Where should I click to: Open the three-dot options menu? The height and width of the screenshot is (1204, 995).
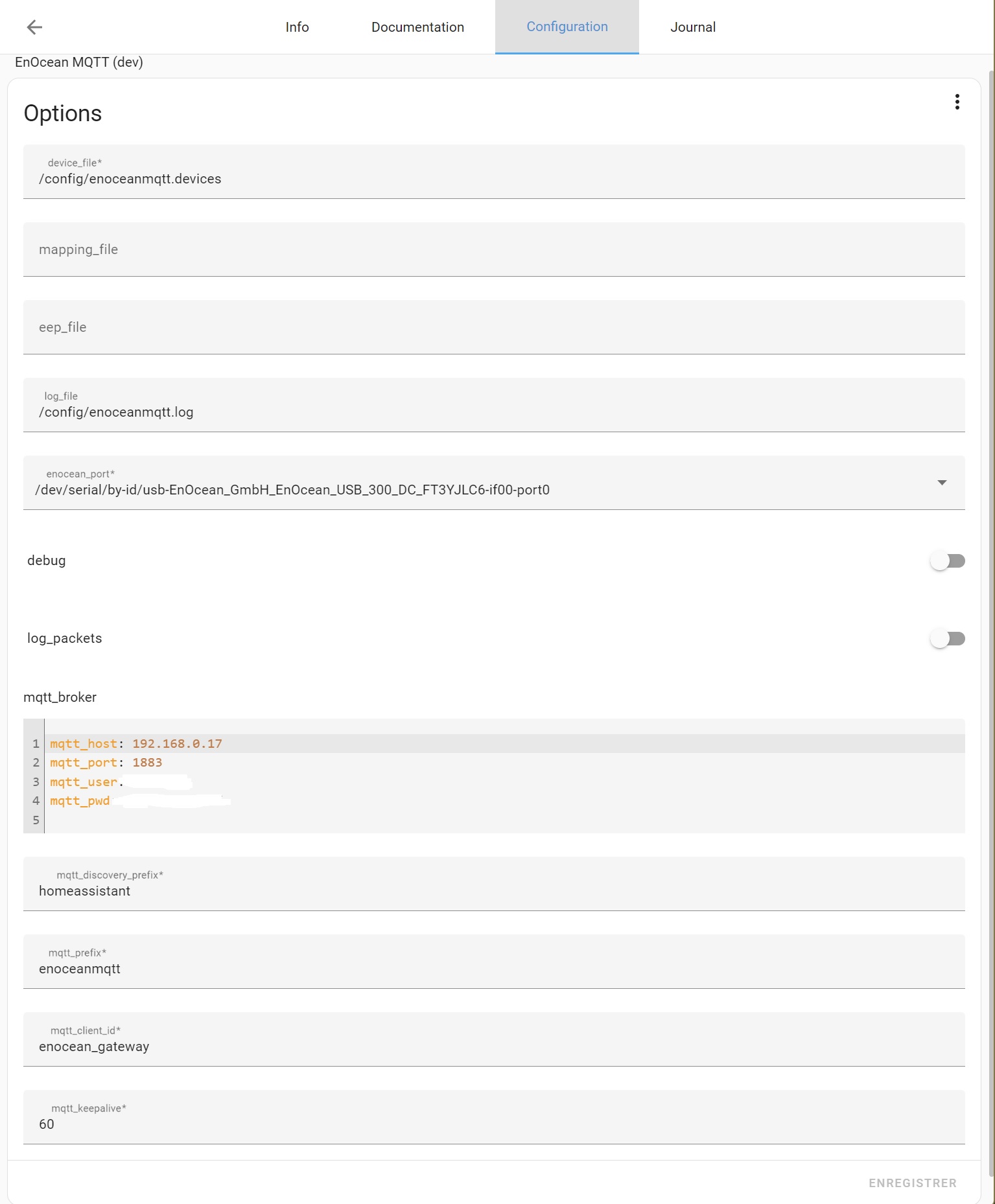(957, 102)
